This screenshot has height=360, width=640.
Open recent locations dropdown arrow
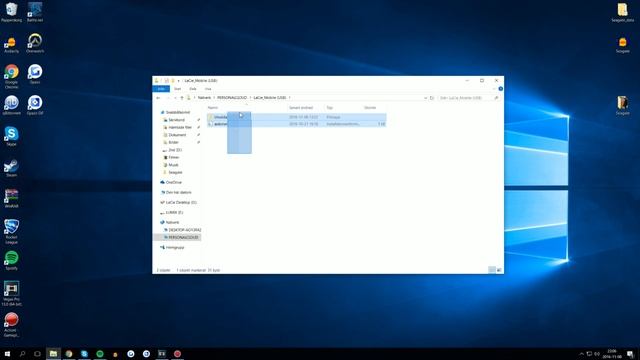click(x=175, y=98)
